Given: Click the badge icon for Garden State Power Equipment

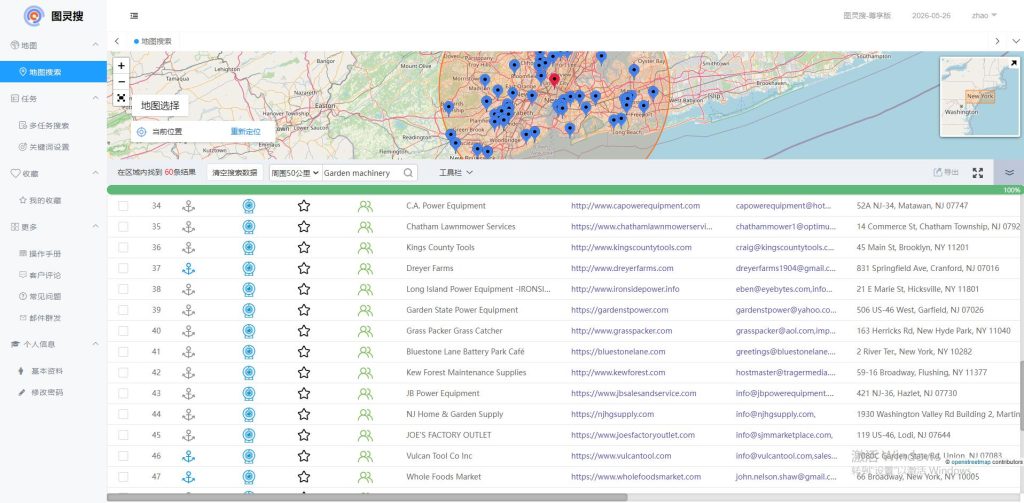Looking at the screenshot, I should pyautogui.click(x=249, y=310).
